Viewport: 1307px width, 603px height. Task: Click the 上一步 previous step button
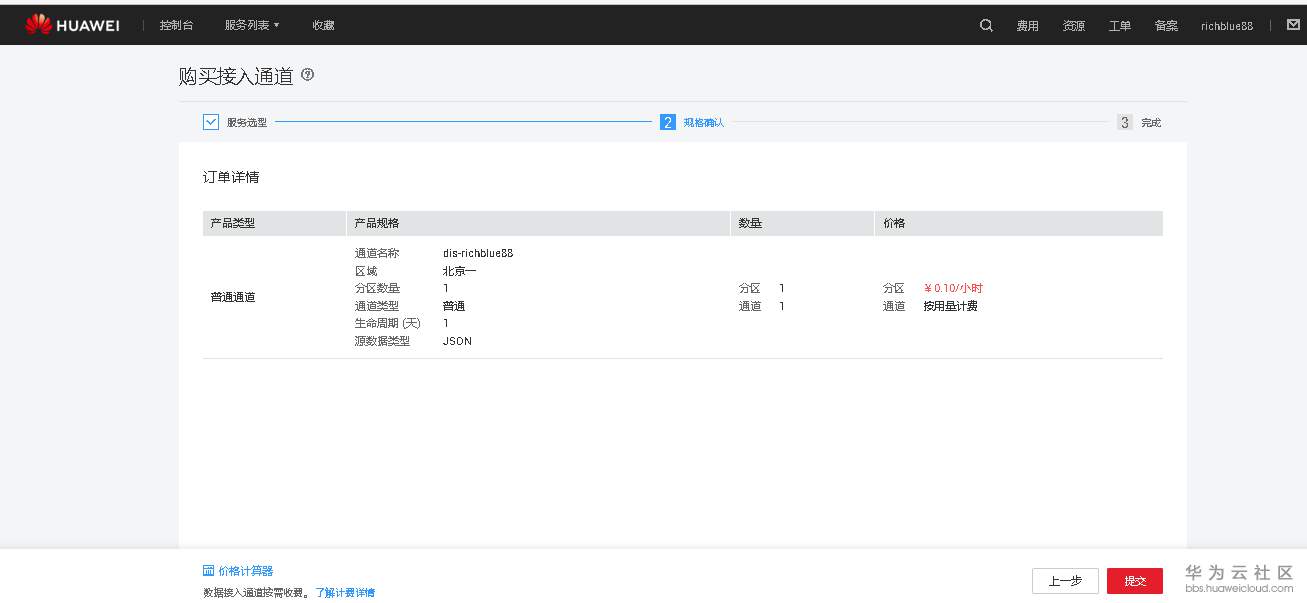click(x=1065, y=581)
